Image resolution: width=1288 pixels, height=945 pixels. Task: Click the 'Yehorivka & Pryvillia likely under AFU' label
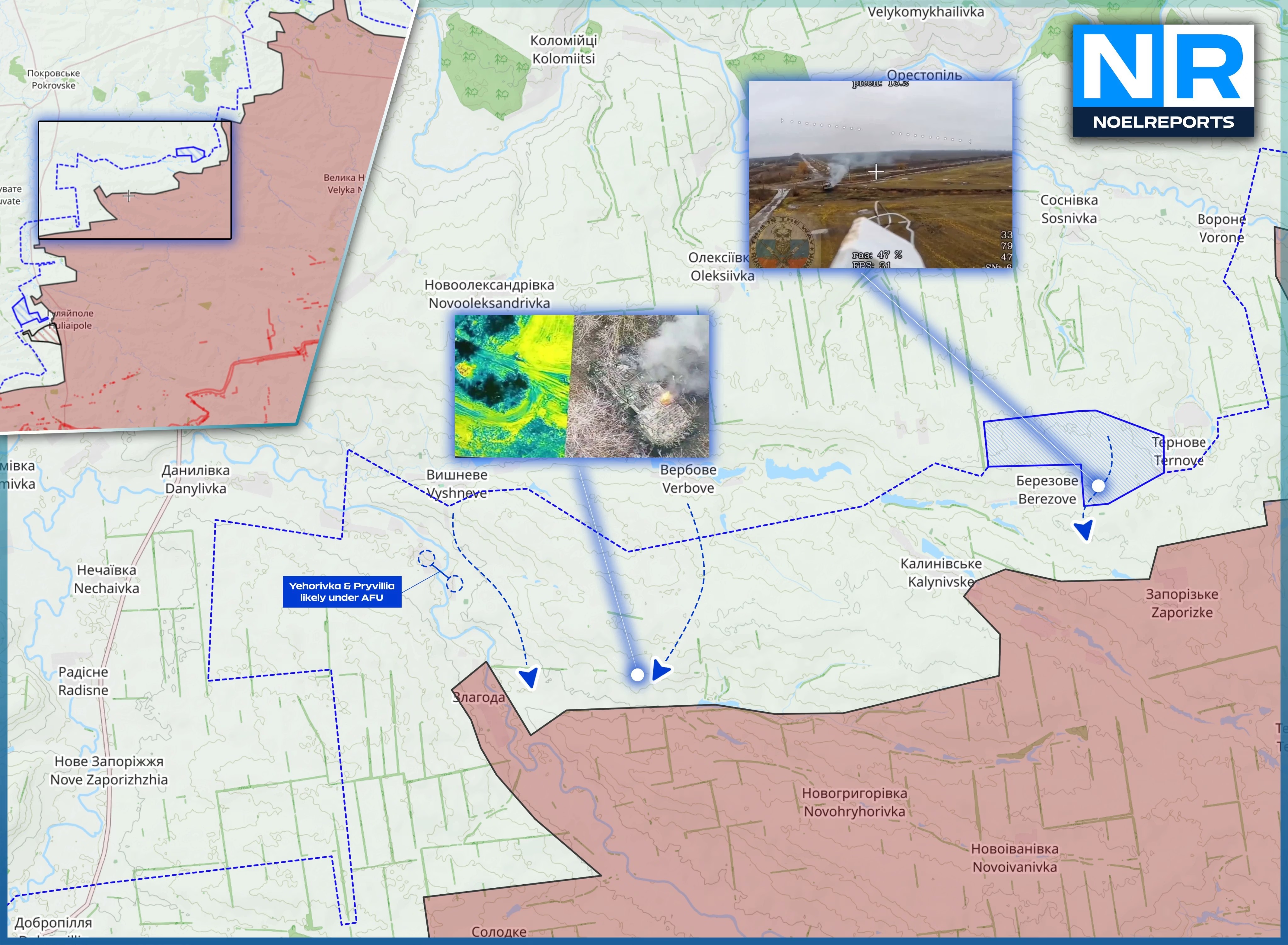[x=342, y=591]
